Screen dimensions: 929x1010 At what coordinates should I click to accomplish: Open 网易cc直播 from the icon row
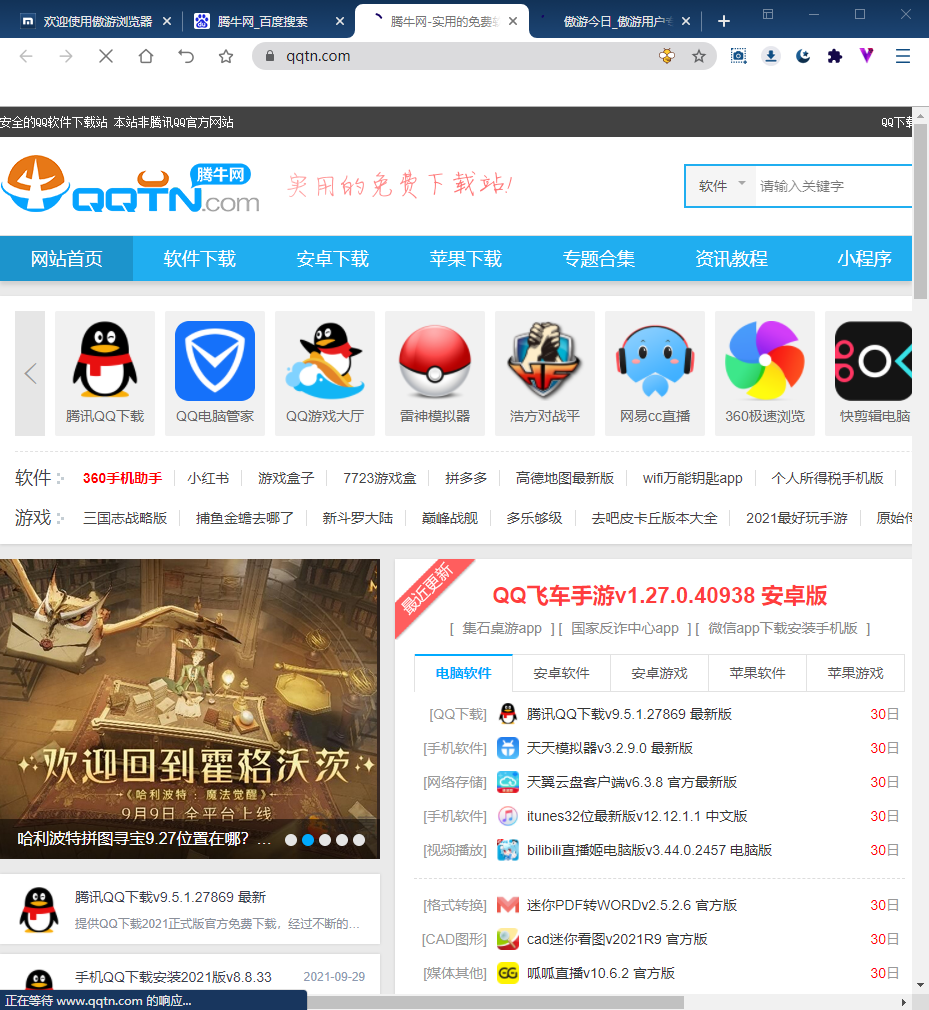655,360
